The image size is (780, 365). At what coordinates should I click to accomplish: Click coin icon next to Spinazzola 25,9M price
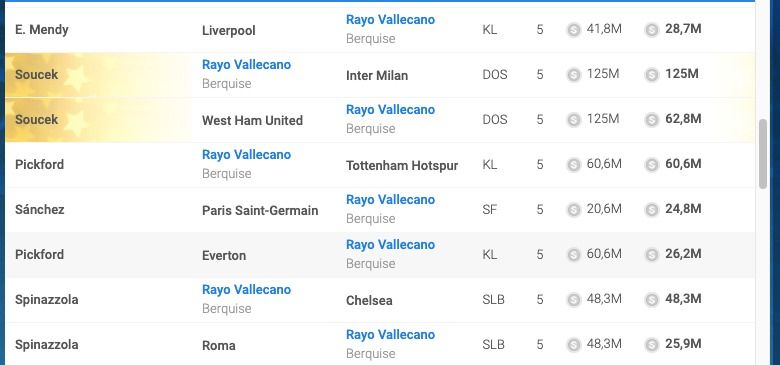tap(652, 345)
